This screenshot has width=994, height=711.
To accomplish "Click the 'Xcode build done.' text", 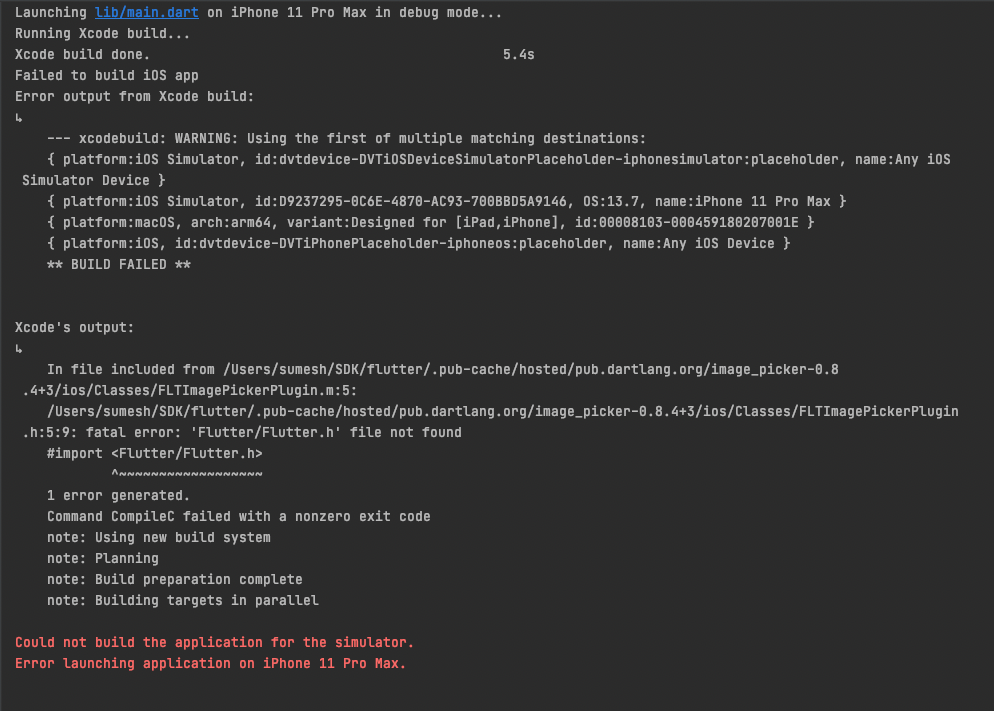I will point(82,55).
